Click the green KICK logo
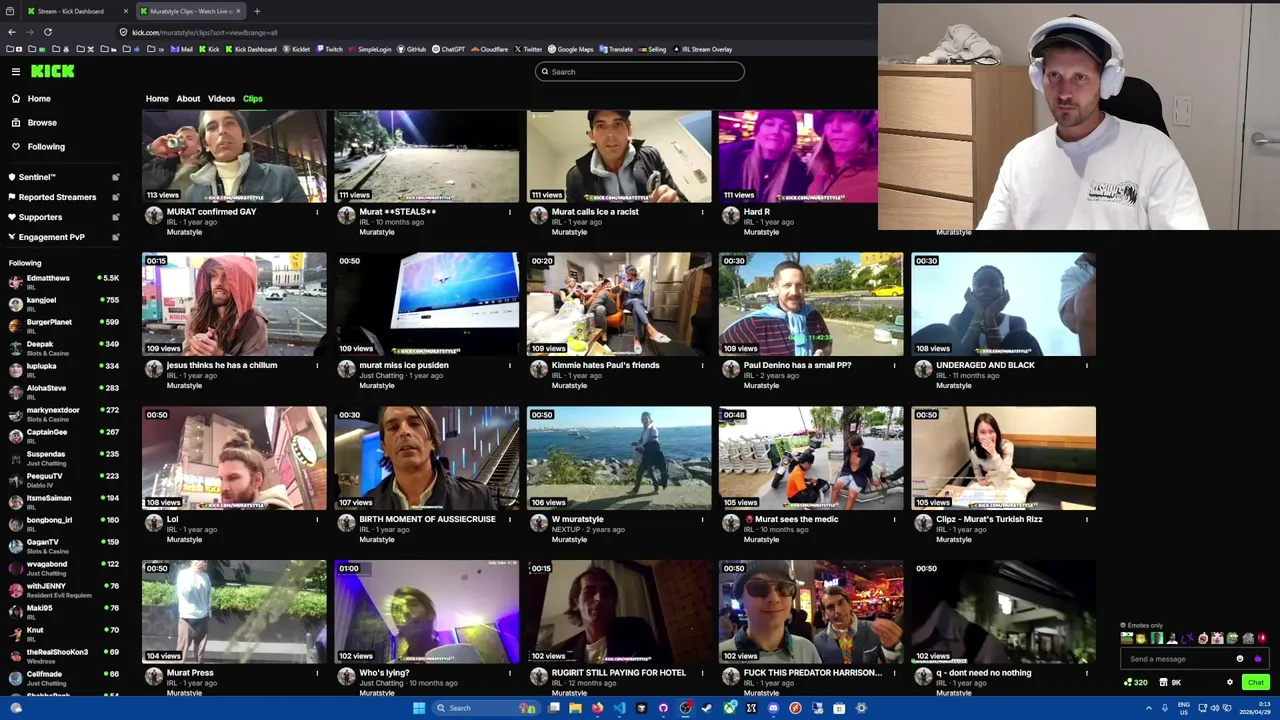This screenshot has height=720, width=1280. [52, 71]
